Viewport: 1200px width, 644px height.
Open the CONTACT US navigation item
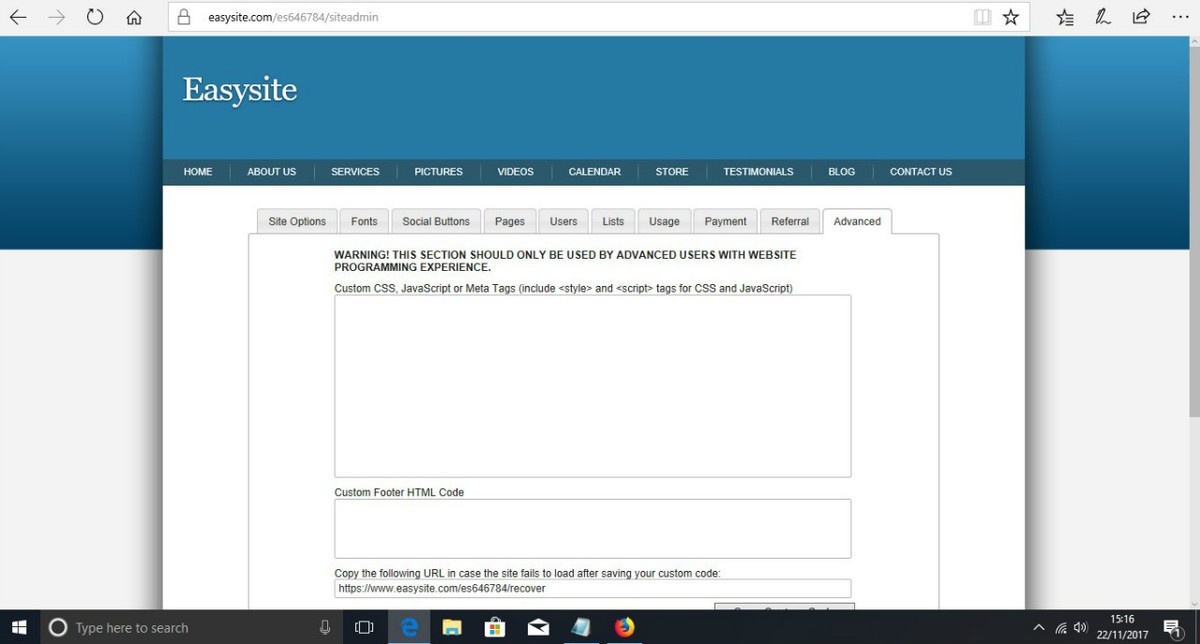921,172
